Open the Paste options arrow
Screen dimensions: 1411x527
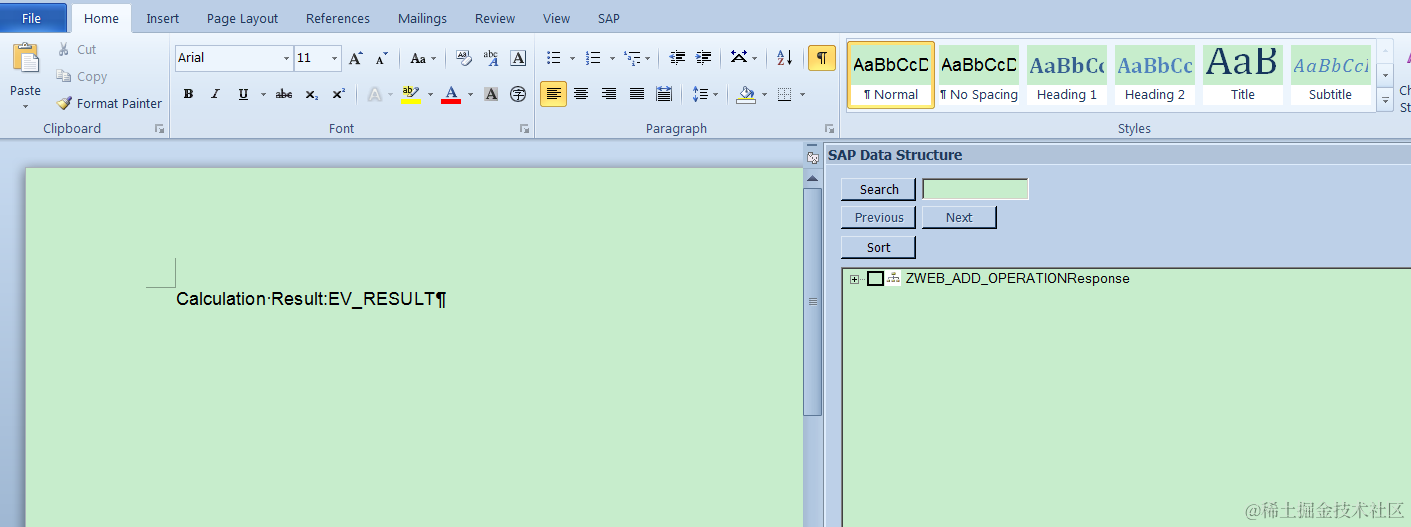click(25, 104)
